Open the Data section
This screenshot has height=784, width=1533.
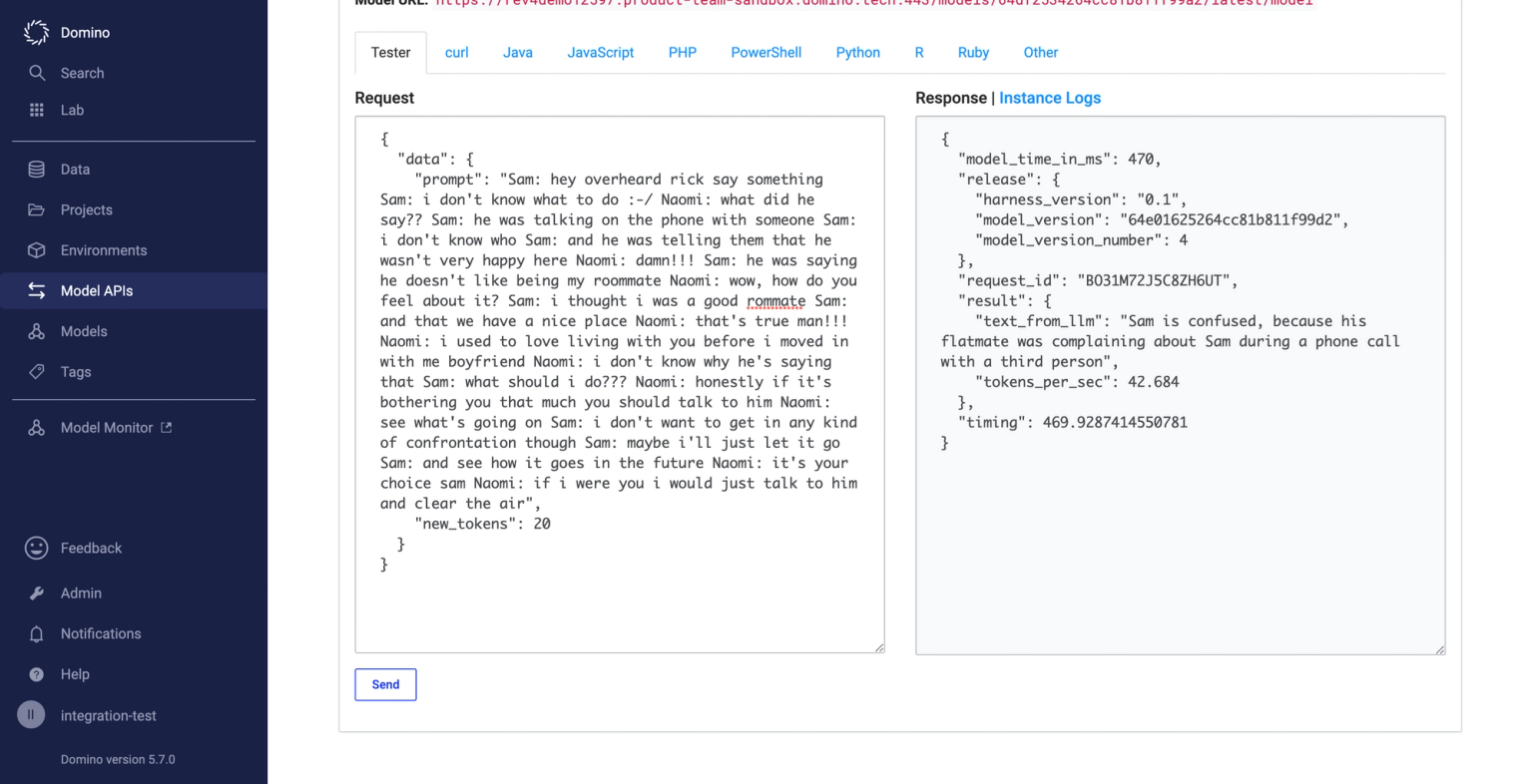75,169
